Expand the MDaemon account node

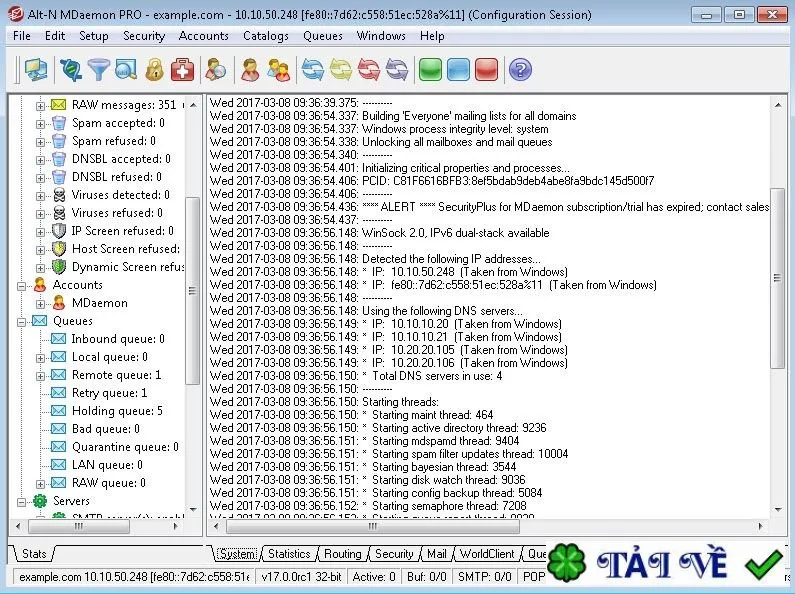(x=40, y=304)
